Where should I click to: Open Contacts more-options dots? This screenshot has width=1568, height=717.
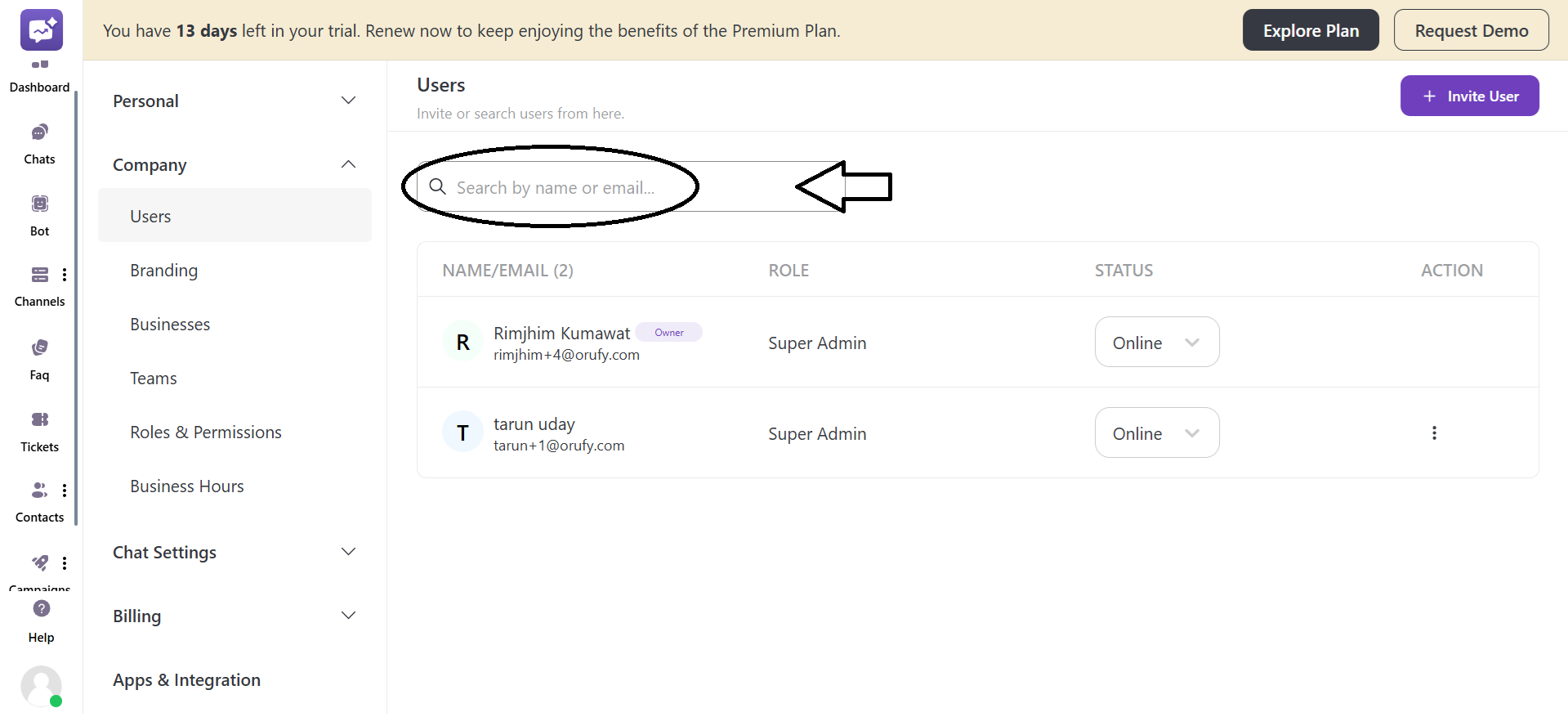point(65,491)
